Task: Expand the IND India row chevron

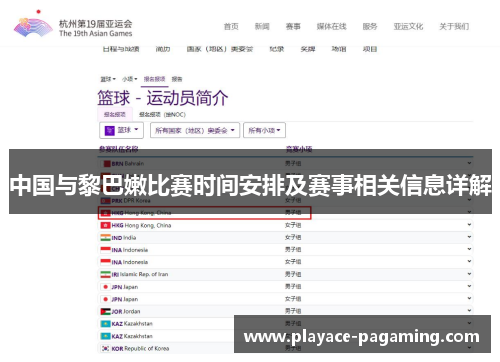Action: point(469,237)
